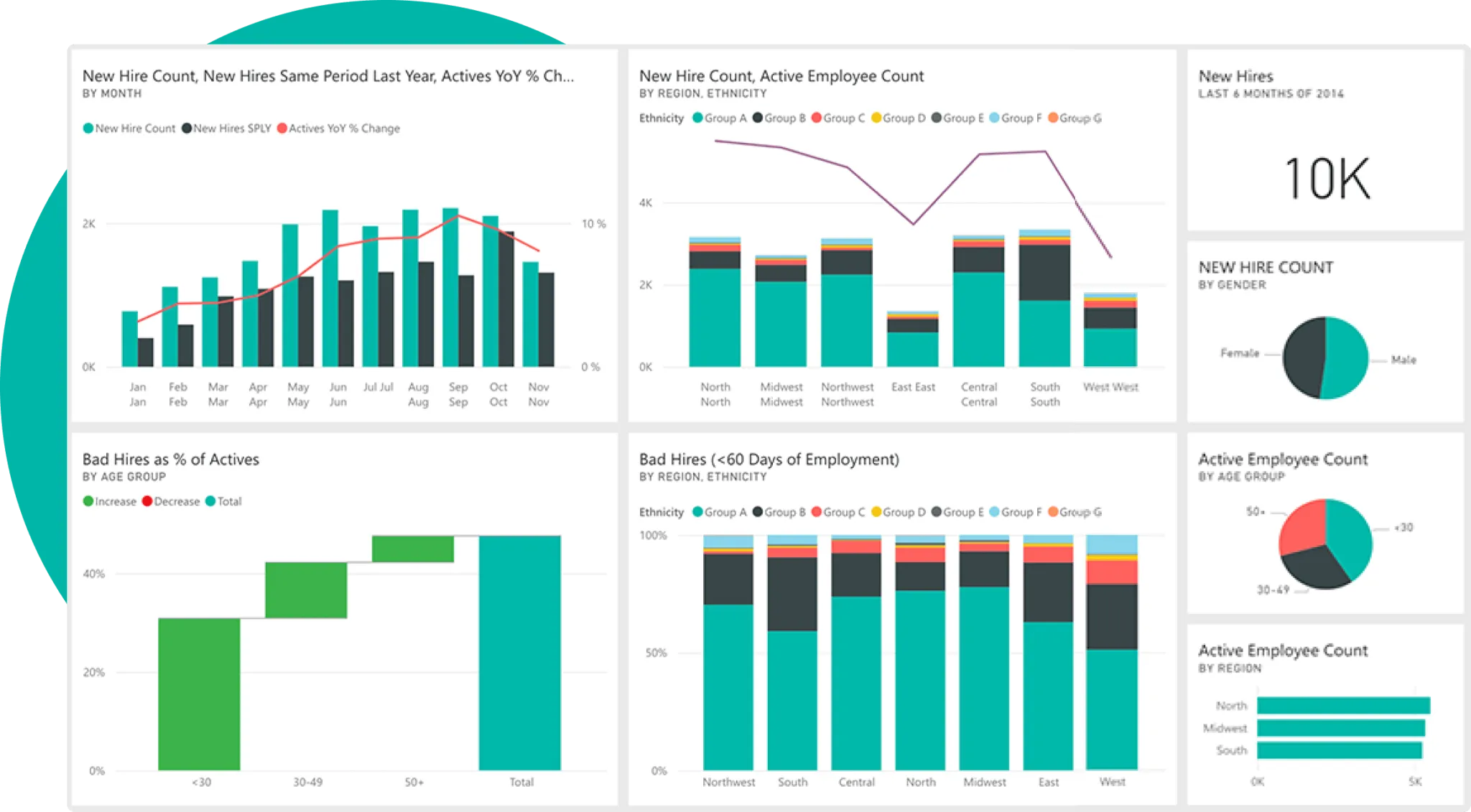Click the New Hire Count legend dot
Screen dimensions: 1471x812
tap(88, 129)
